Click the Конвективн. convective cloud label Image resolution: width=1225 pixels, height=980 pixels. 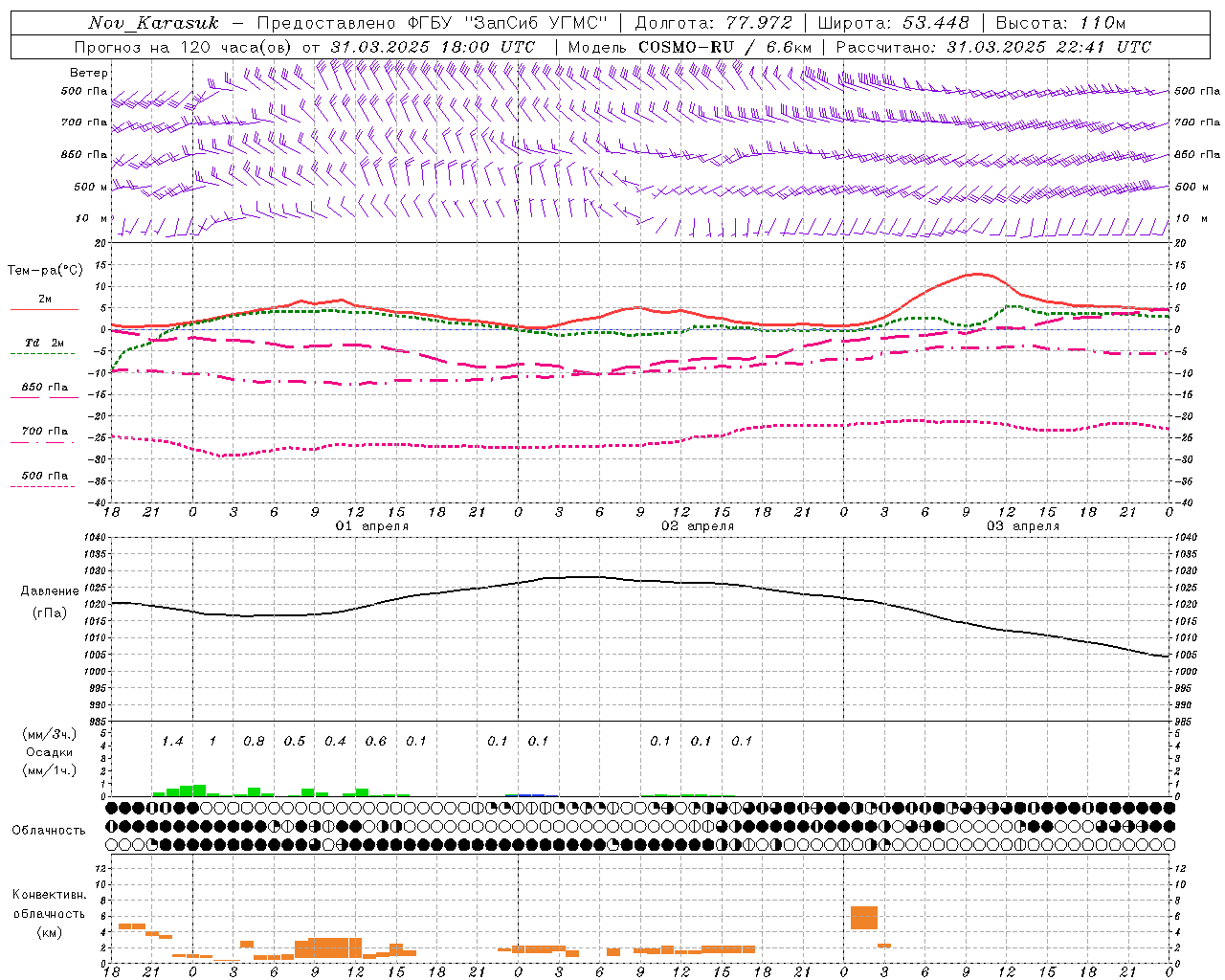[x=49, y=896]
